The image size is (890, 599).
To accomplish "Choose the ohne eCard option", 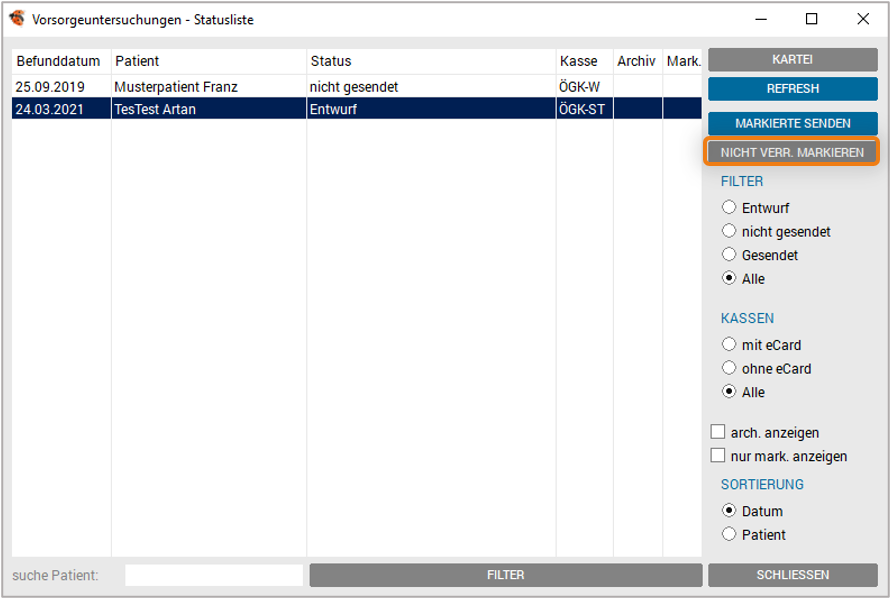I will (x=729, y=368).
